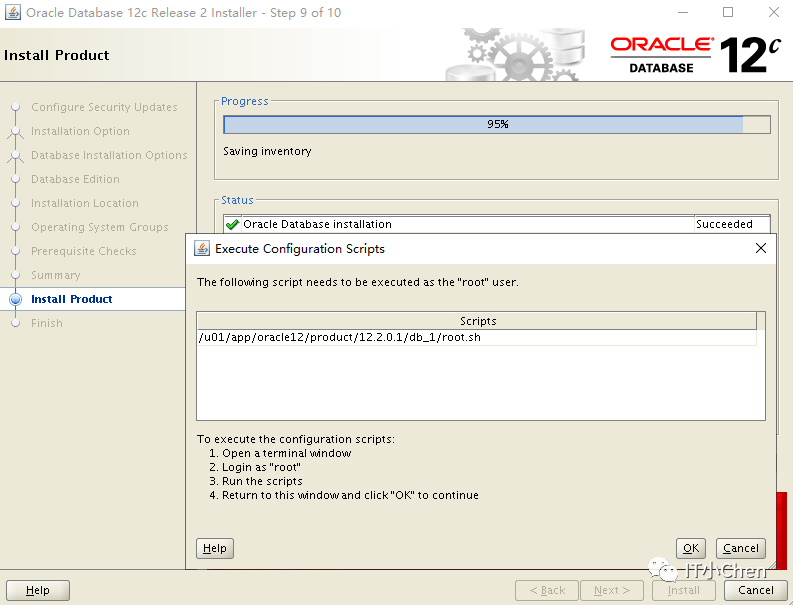
Task: Select Database Installation Options step
Action: [x=109, y=155]
